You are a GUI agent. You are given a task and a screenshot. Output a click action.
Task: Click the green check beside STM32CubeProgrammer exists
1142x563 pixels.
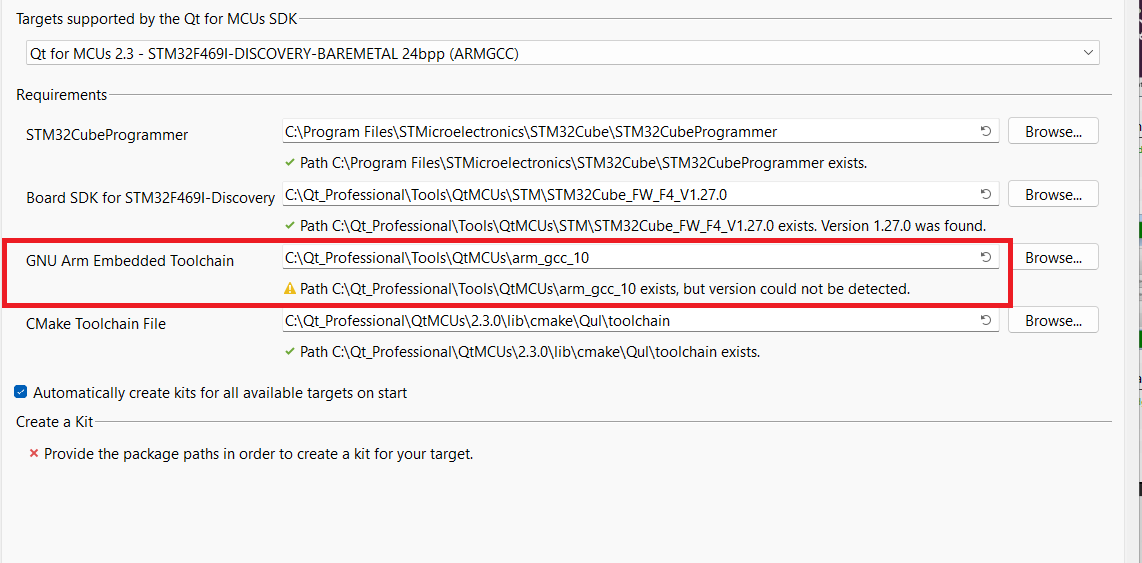click(x=290, y=162)
